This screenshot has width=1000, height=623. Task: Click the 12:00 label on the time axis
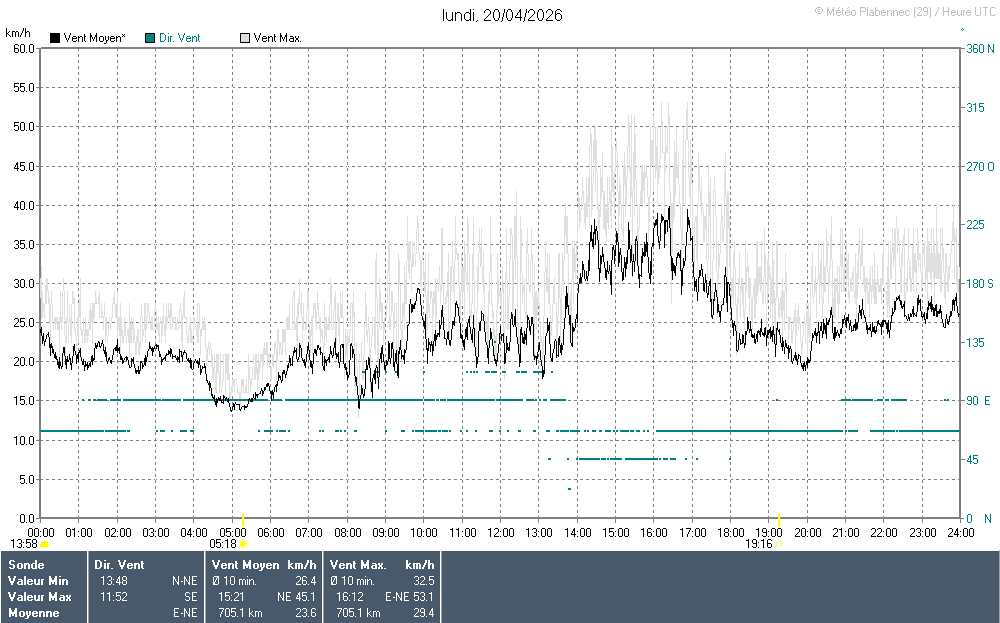pyautogui.click(x=500, y=532)
